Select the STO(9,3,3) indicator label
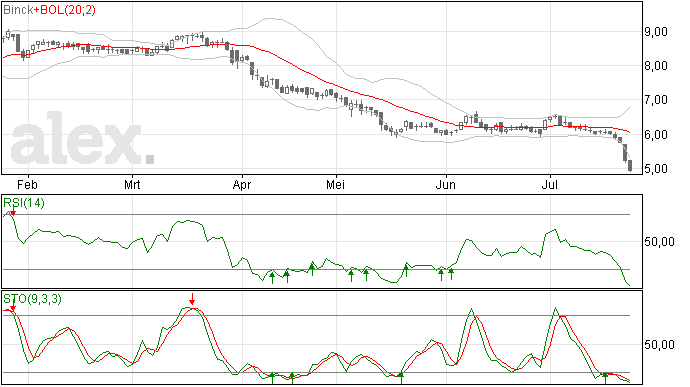This screenshot has height=387, width=690. coord(33,299)
